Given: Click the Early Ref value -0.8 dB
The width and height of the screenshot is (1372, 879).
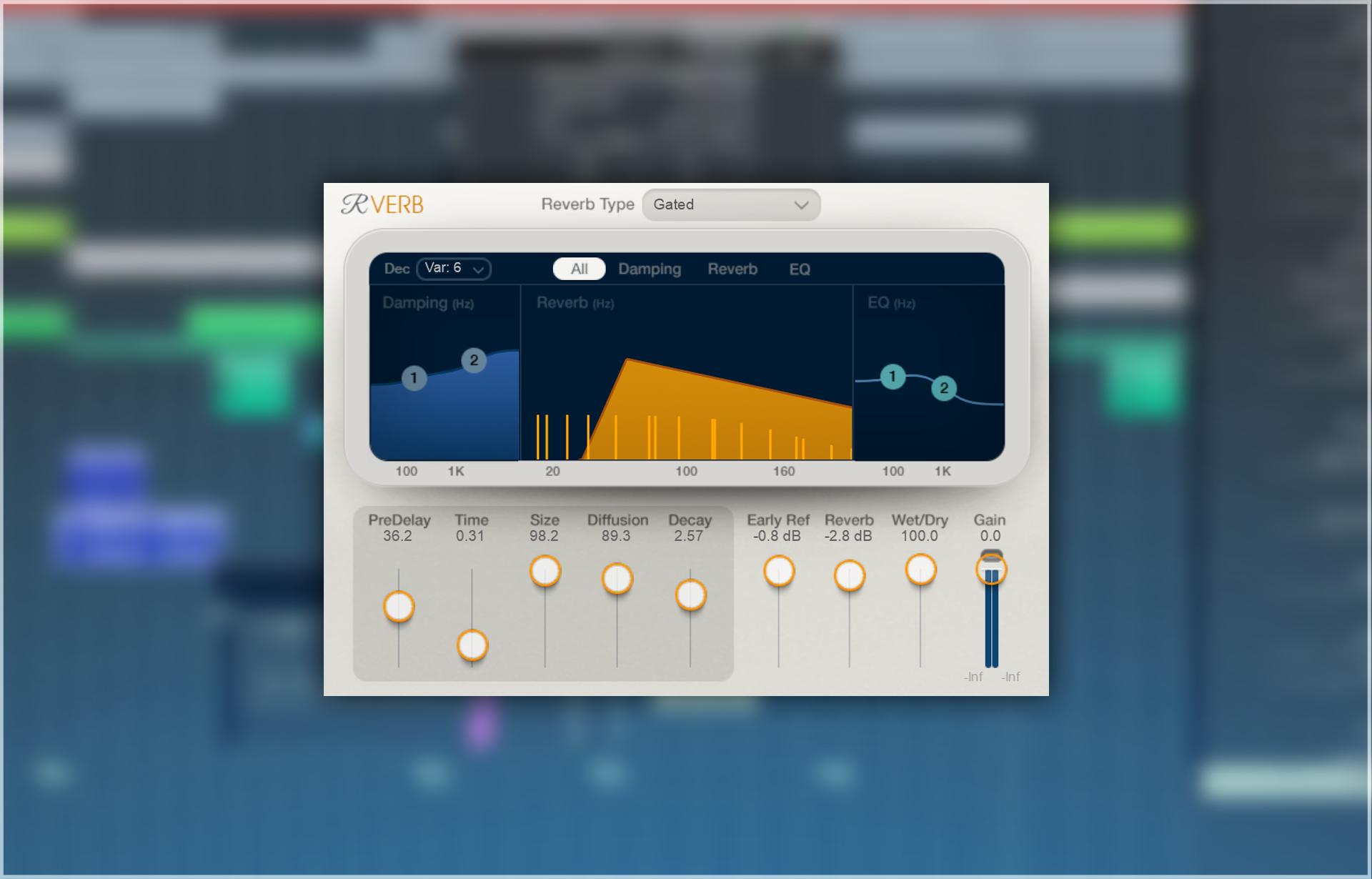Looking at the screenshot, I should click(777, 536).
